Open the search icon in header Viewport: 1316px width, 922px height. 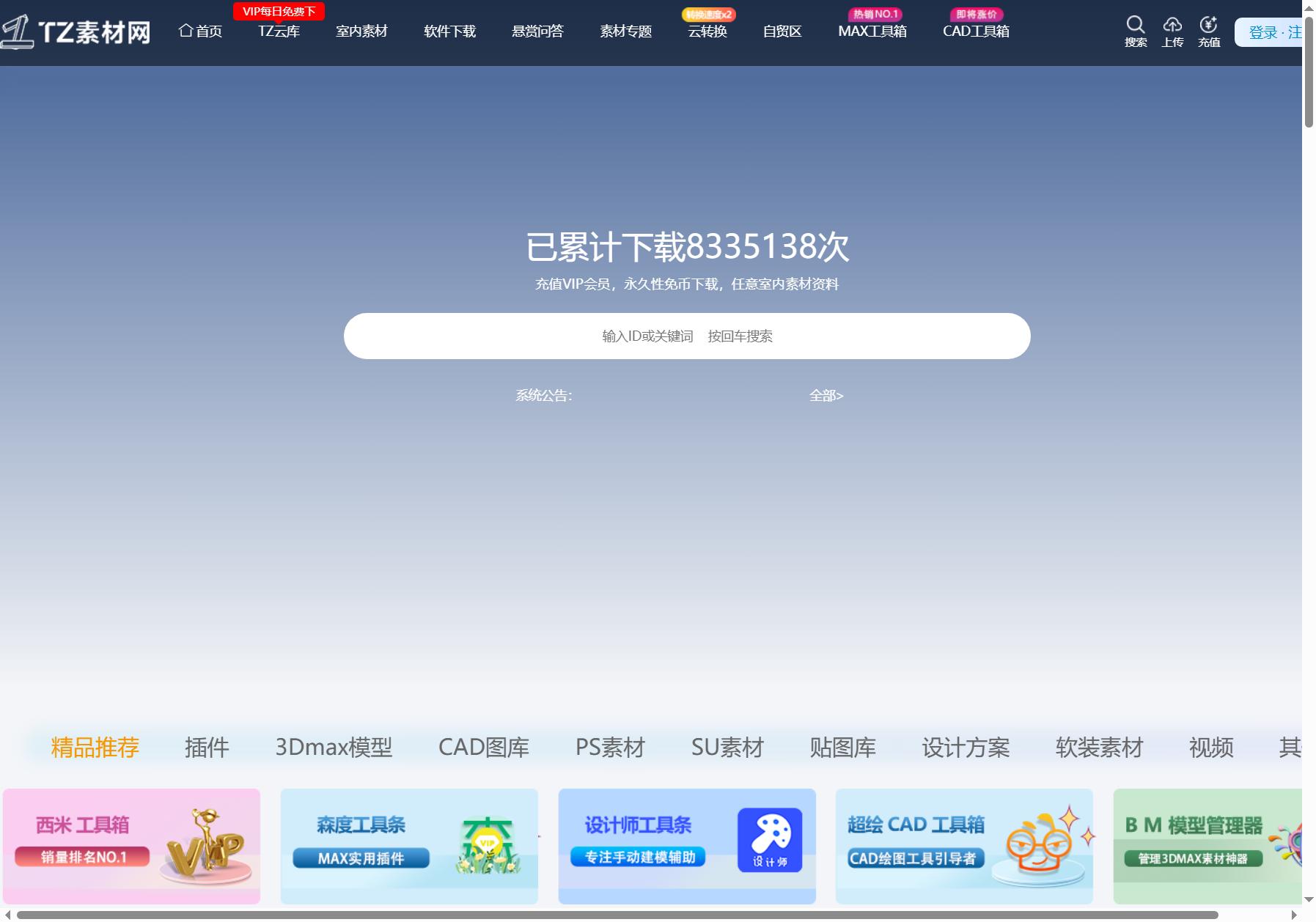(x=1136, y=25)
